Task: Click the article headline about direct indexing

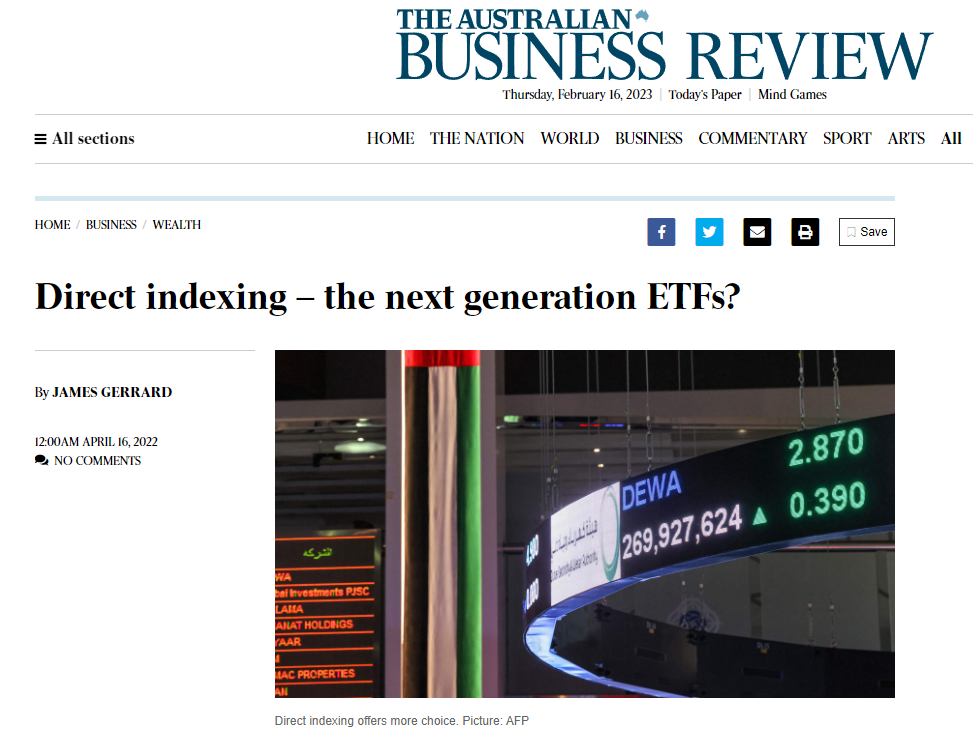Action: [x=388, y=297]
